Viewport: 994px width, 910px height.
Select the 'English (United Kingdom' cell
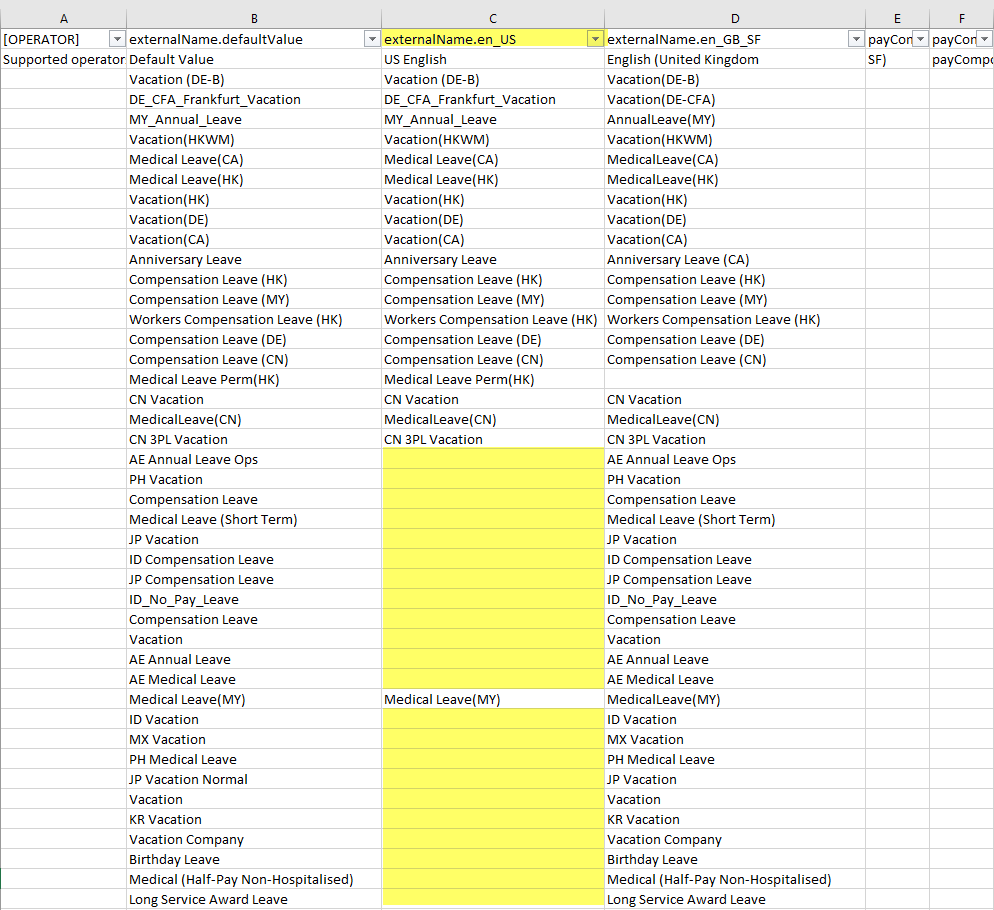point(735,60)
